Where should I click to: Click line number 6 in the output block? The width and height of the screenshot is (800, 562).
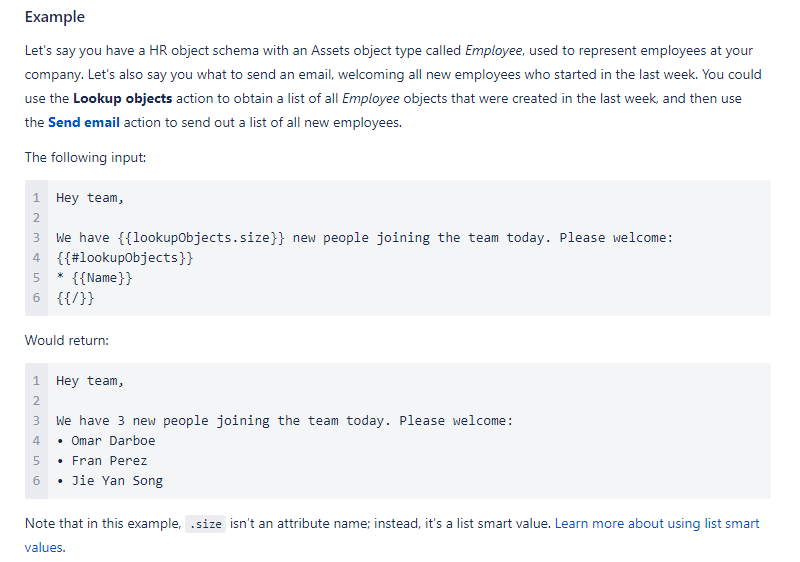click(36, 480)
